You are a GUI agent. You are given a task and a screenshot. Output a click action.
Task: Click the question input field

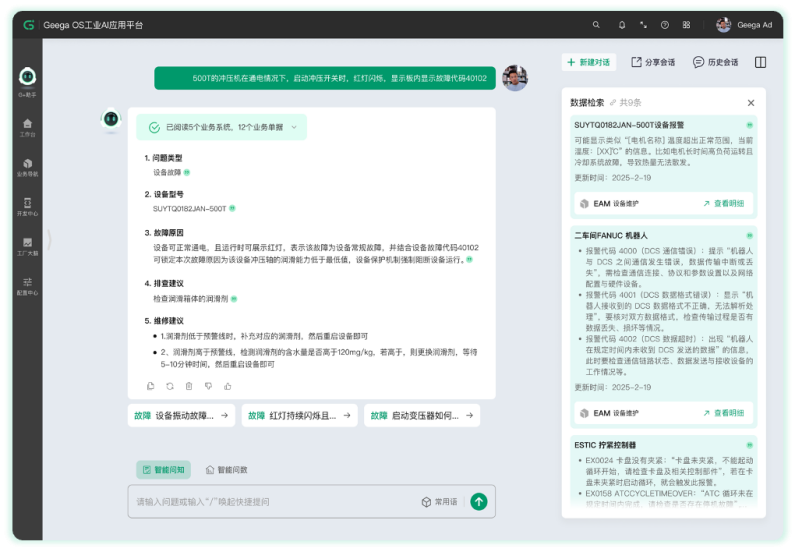coord(270,501)
